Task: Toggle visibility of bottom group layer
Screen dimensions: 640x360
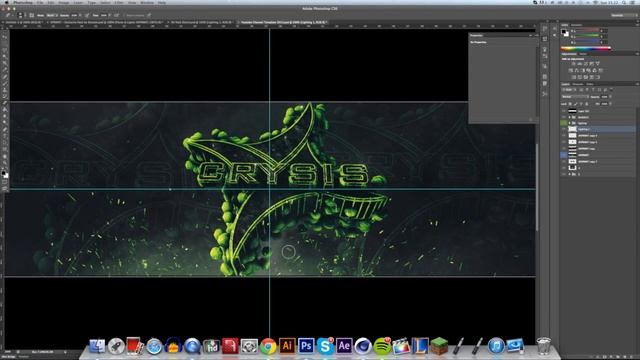Action: coord(564,174)
